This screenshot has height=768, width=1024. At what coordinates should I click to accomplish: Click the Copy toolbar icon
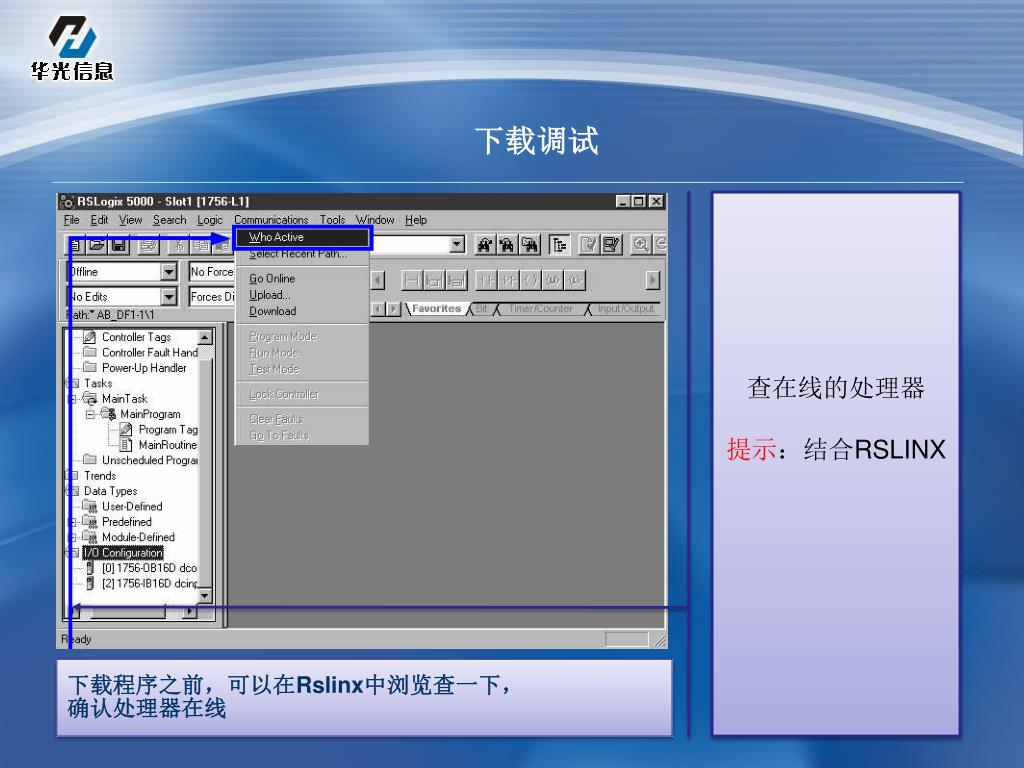(201, 245)
